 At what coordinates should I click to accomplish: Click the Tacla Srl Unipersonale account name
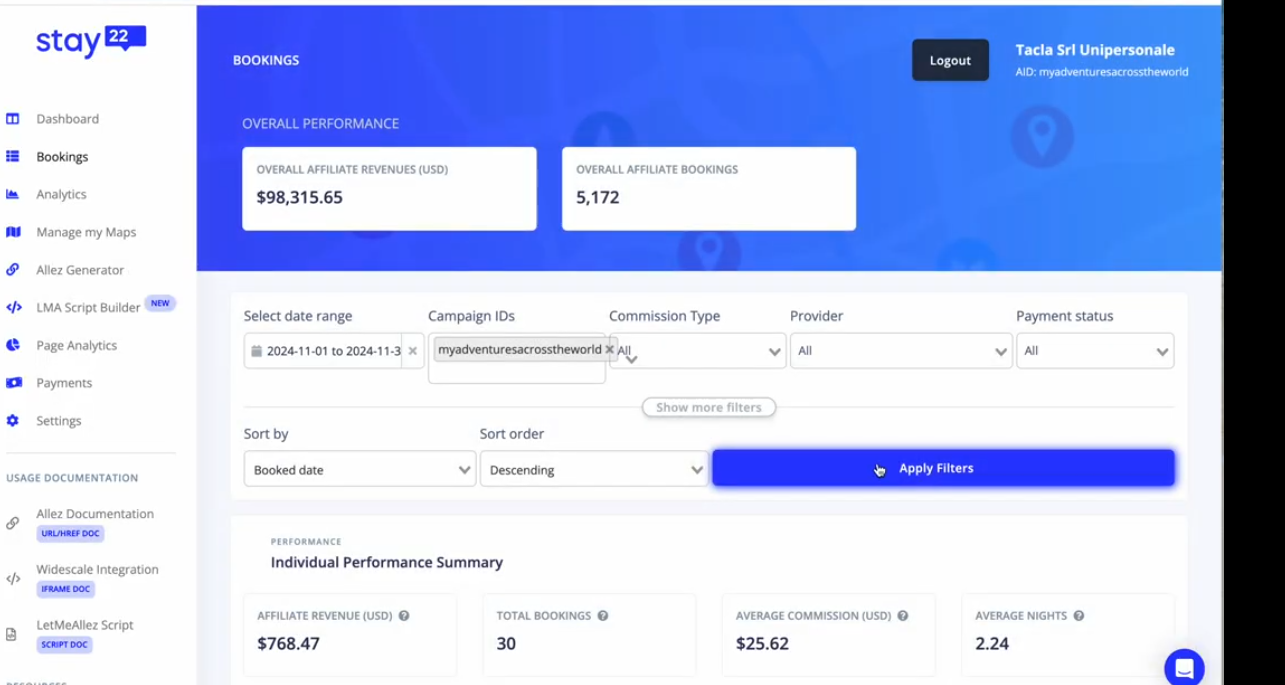click(1095, 50)
